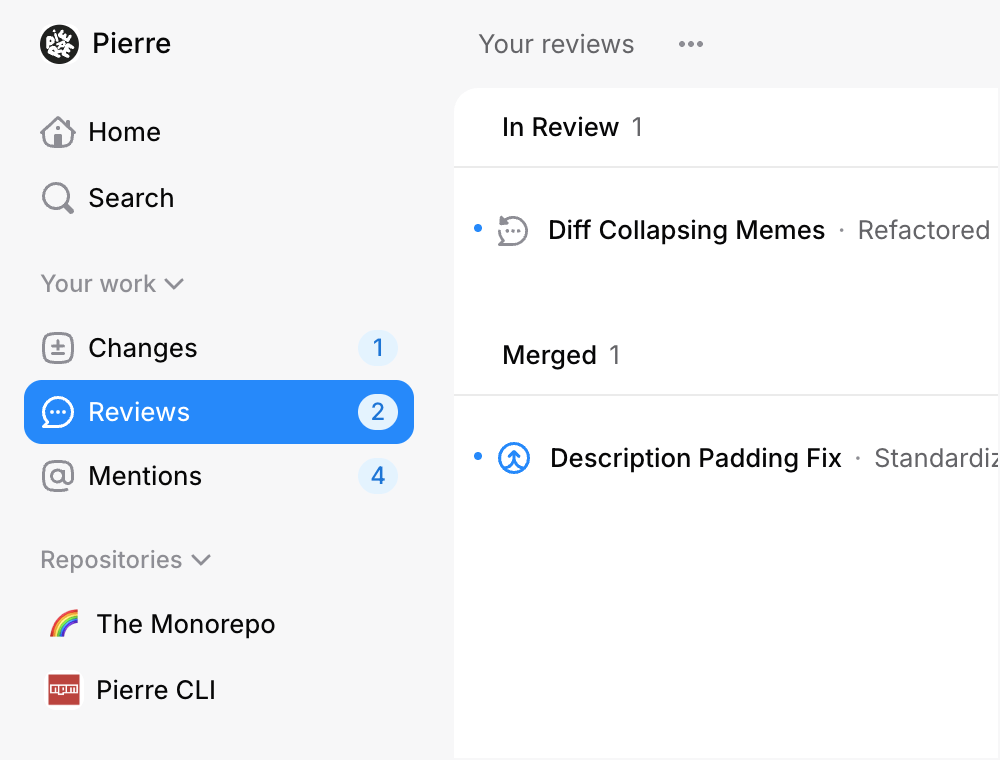
Task: Click the Changes plus-minus icon
Action: tap(58, 348)
